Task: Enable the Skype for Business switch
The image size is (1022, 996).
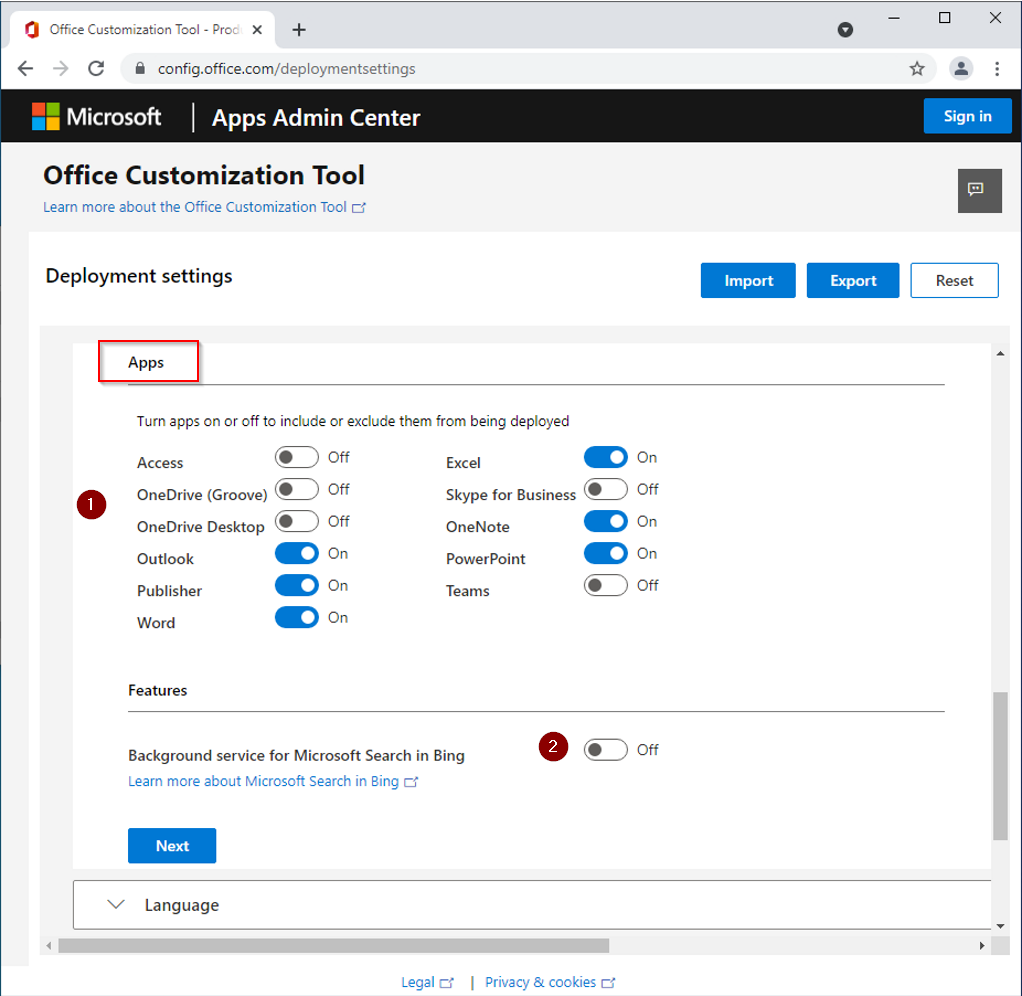Action: 606,490
